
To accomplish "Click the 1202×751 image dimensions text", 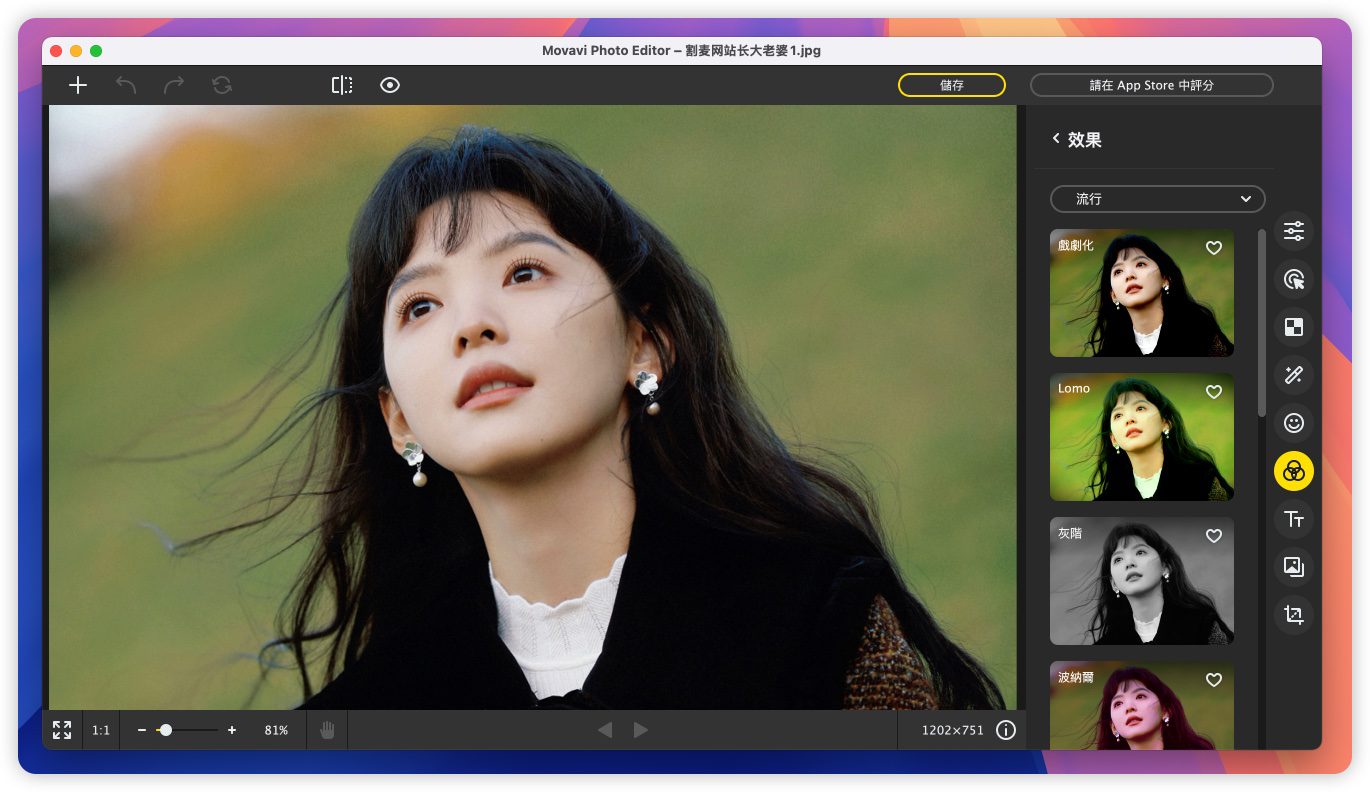I will [953, 730].
